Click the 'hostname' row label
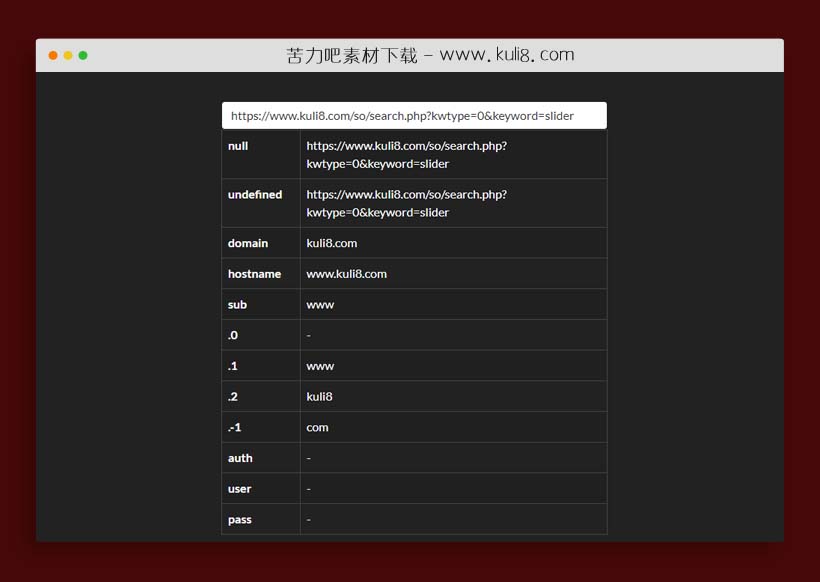The height and width of the screenshot is (582, 820). tap(254, 274)
